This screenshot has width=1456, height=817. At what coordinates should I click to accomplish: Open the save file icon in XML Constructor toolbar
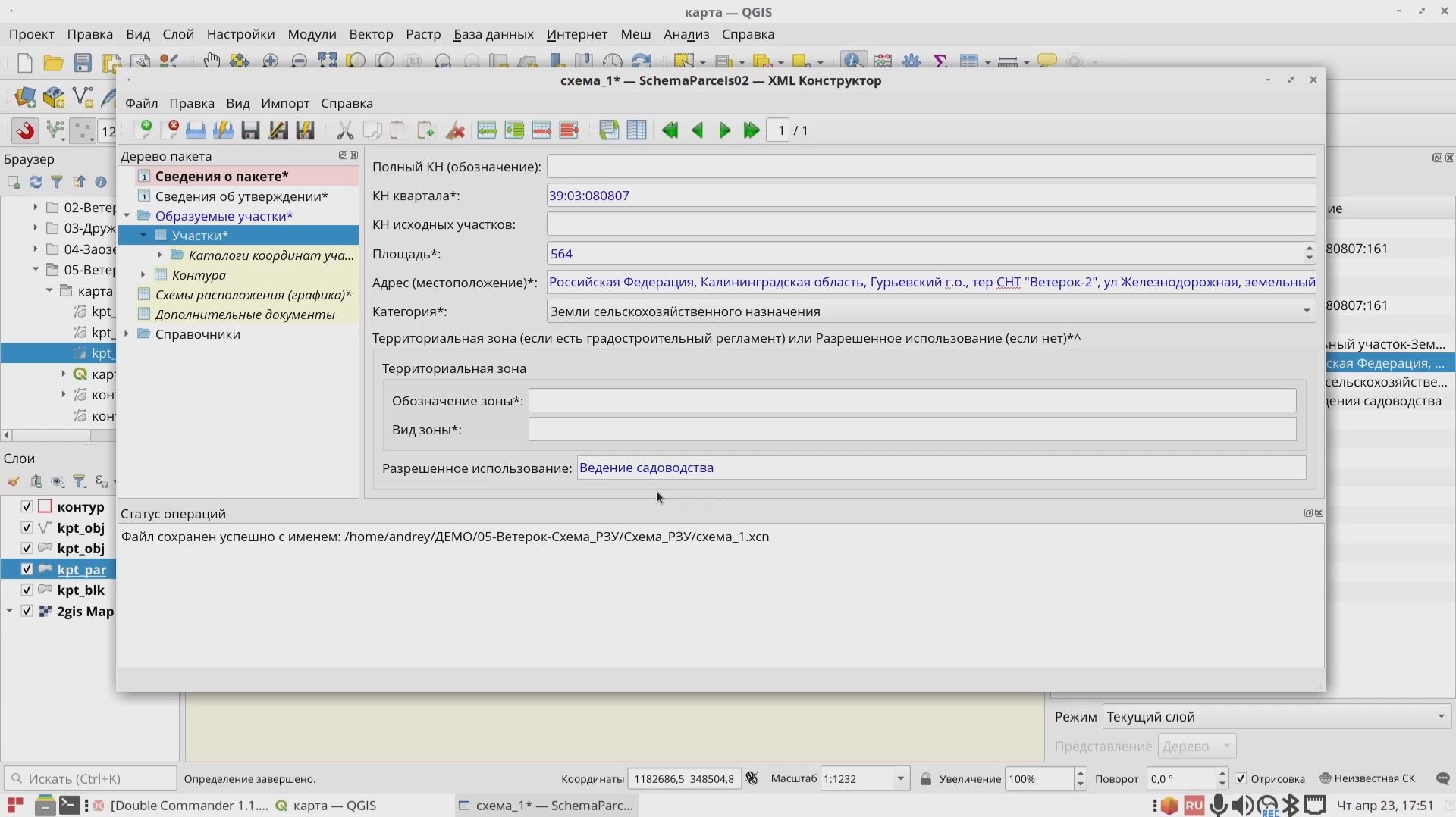coord(249,130)
